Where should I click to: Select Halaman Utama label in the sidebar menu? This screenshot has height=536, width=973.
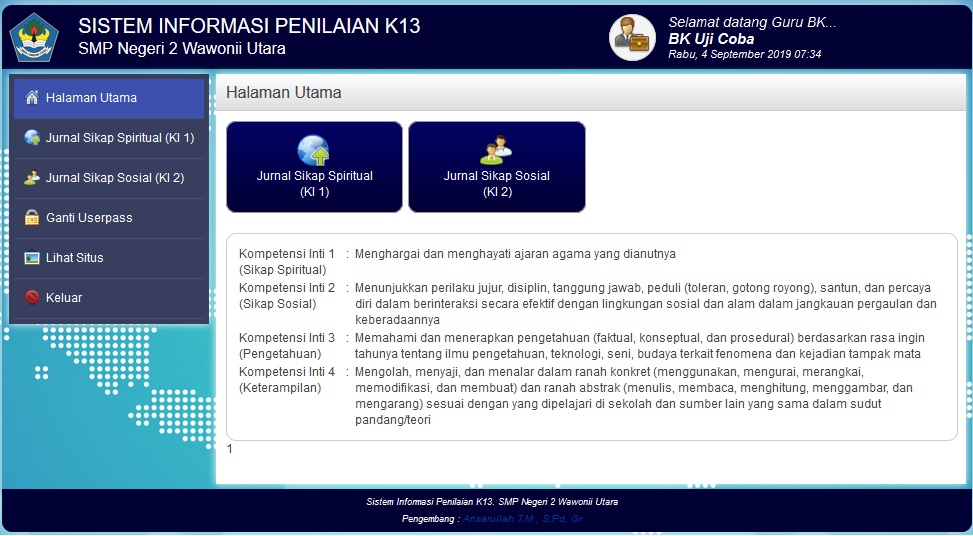click(91, 98)
